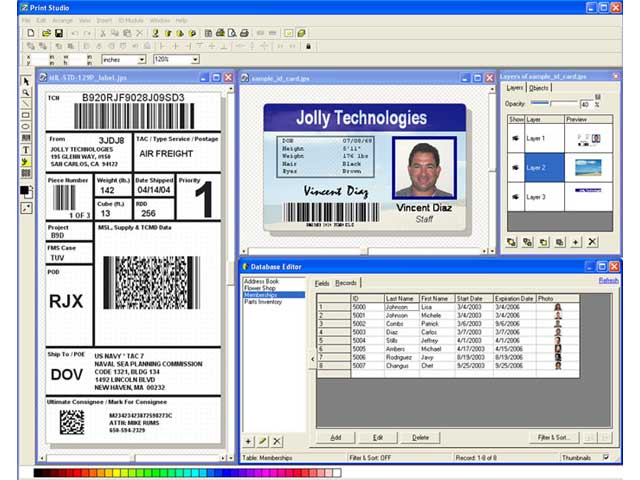The height and width of the screenshot is (480, 640).
Task: Select the arrow pointer tool
Action: (26, 81)
